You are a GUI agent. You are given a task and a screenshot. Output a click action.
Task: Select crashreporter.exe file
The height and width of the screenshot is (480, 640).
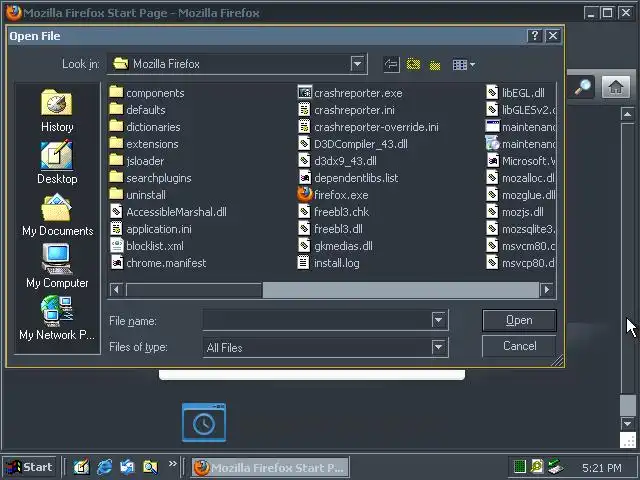point(350,93)
